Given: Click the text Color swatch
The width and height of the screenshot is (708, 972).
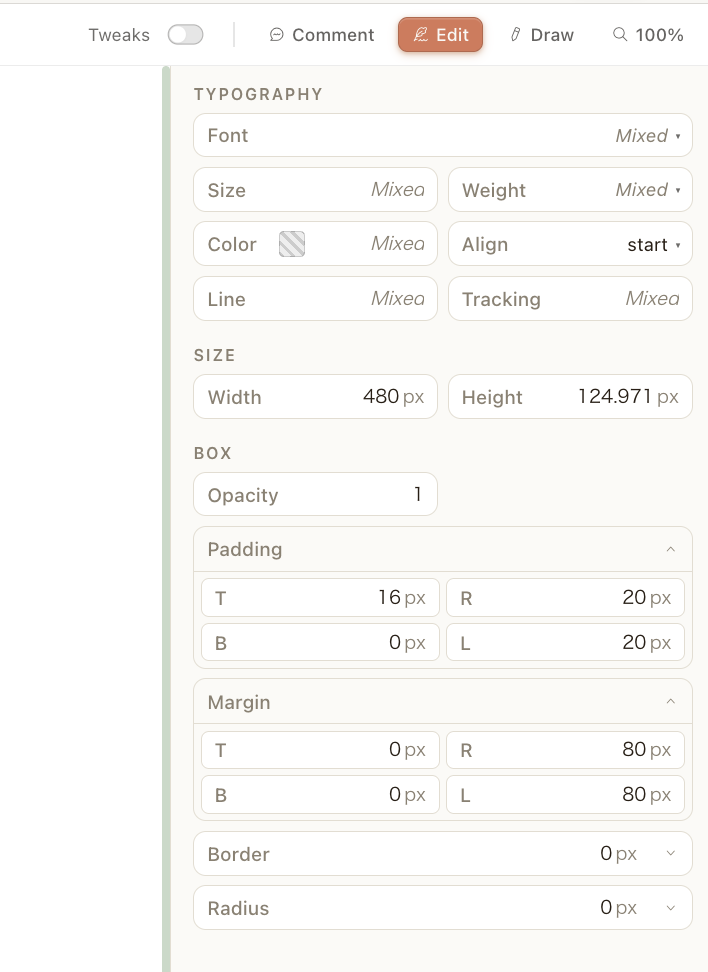Looking at the screenshot, I should pos(292,245).
